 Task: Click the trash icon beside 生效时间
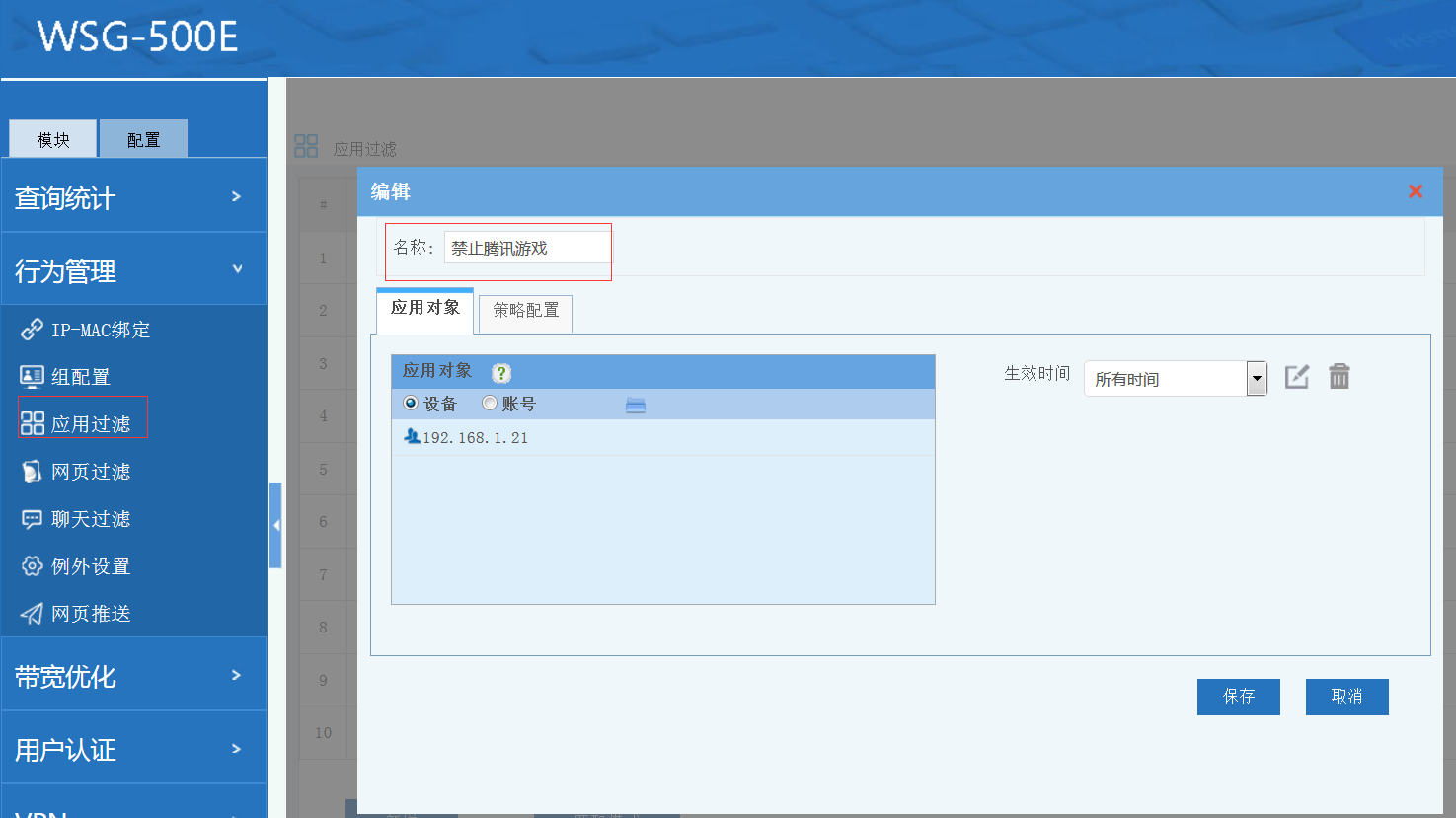pyautogui.click(x=1339, y=377)
